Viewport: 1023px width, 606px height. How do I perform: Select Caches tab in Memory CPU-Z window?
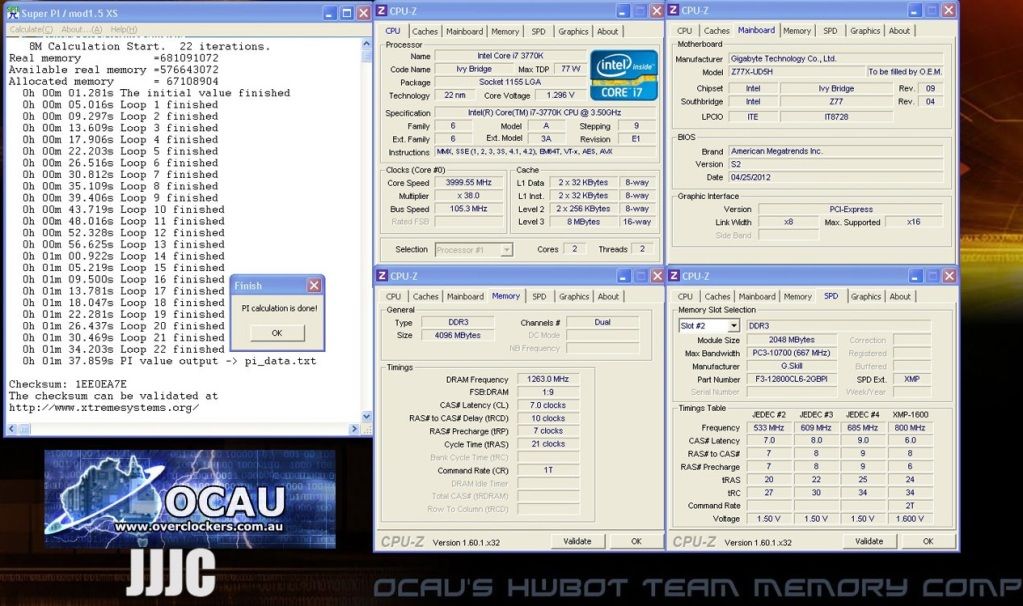pos(425,296)
